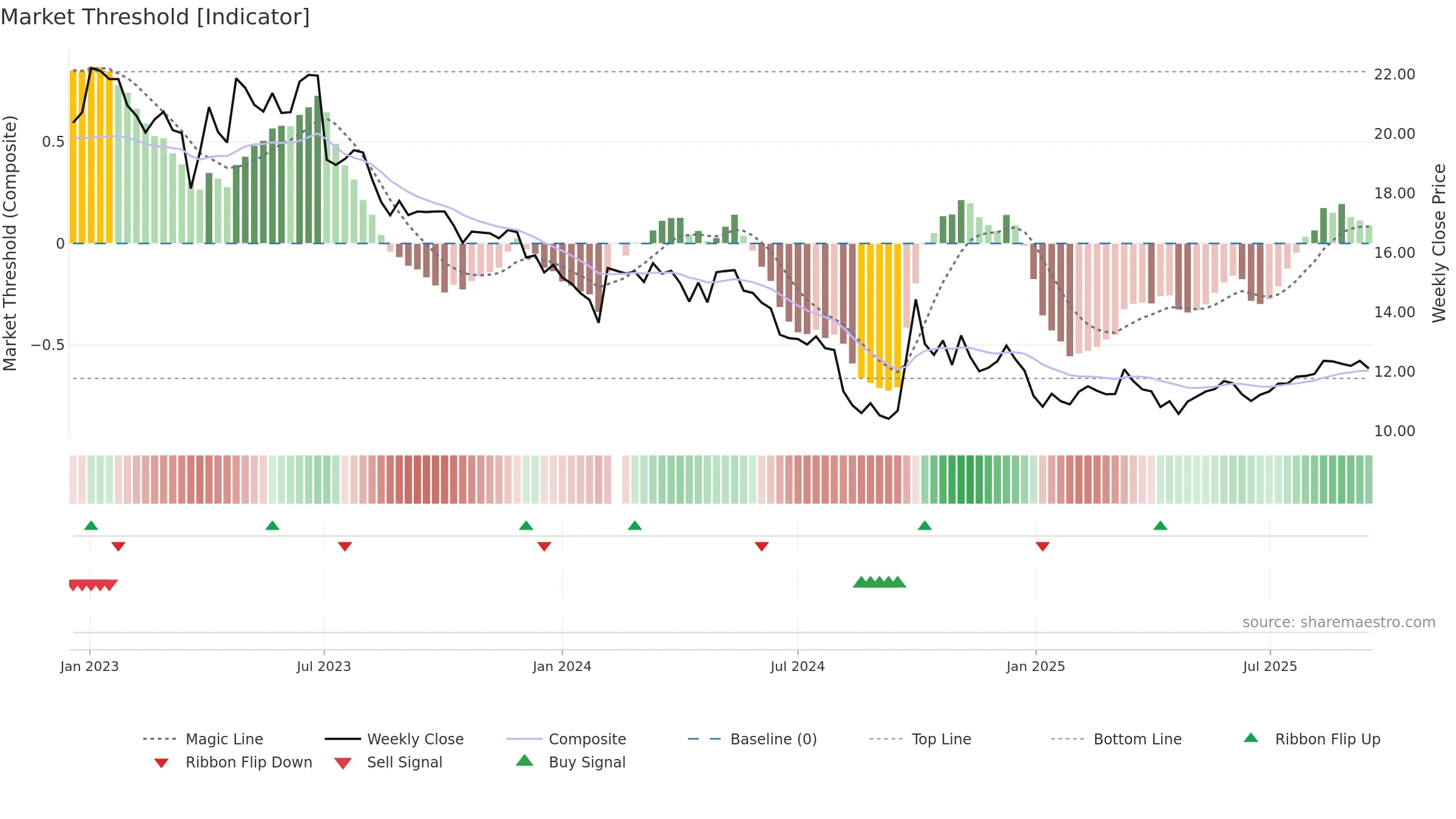The width and height of the screenshot is (1456, 819).
Task: Click the red Sell Signal legend triangle
Action: 343,763
